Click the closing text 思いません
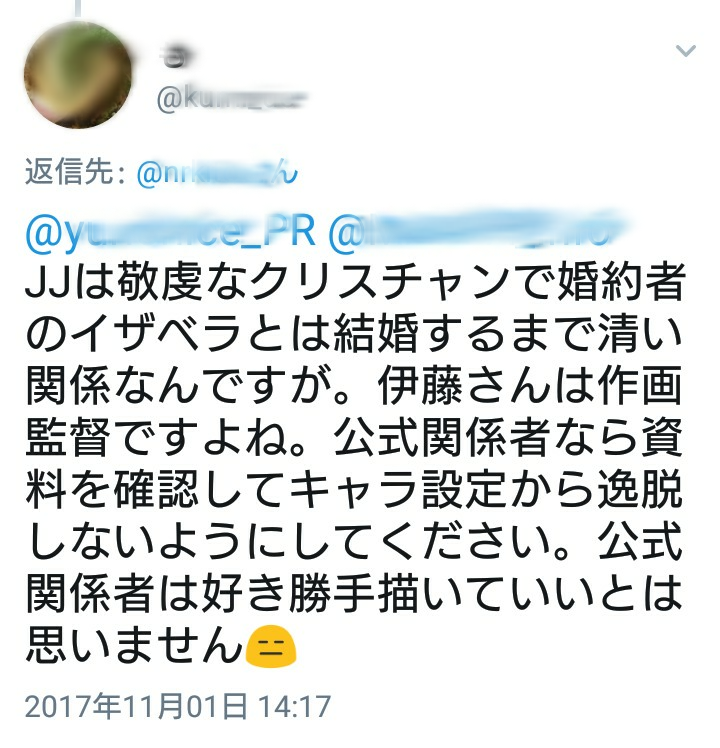Image resolution: width=720 pixels, height=748 pixels. pos(135,646)
